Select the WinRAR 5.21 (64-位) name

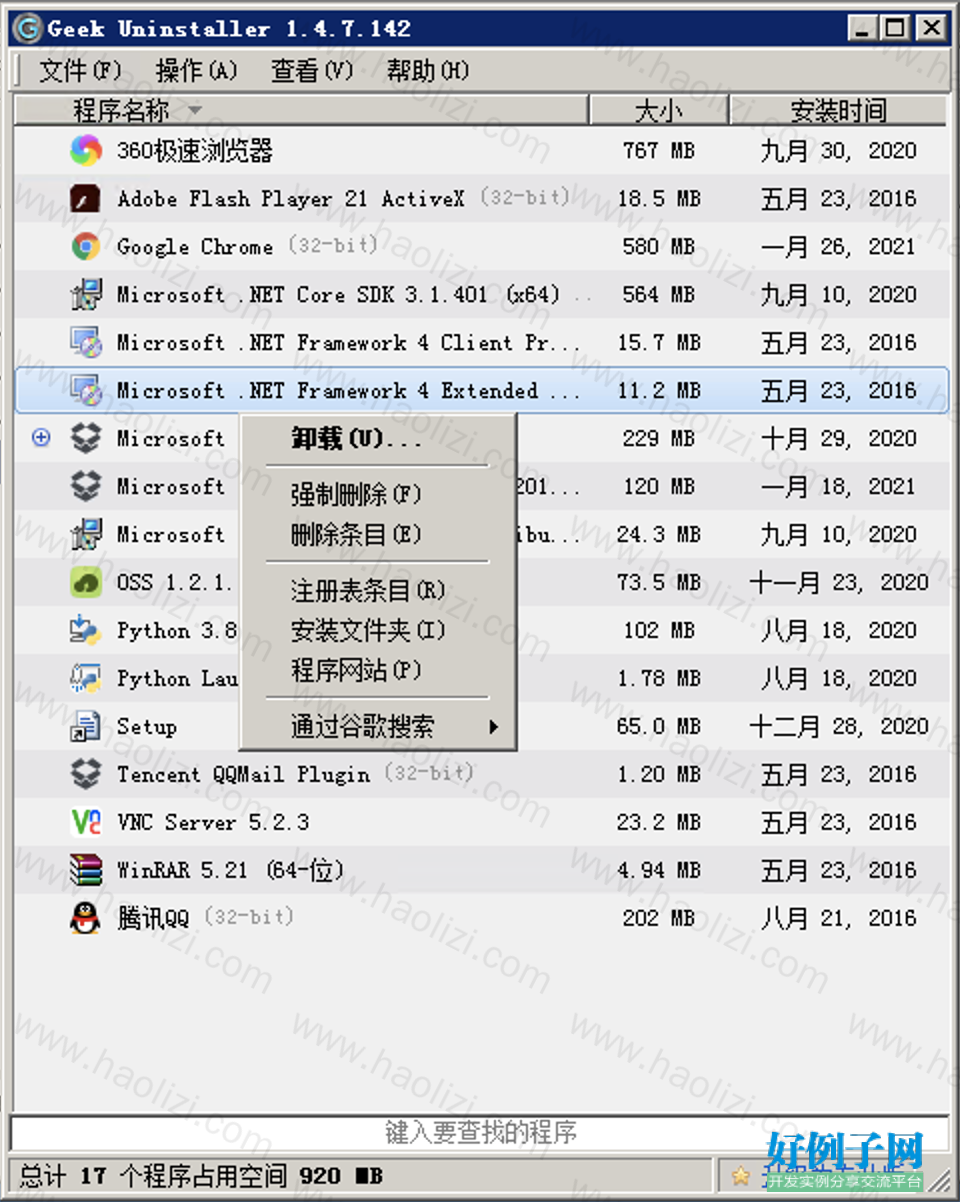pos(230,871)
